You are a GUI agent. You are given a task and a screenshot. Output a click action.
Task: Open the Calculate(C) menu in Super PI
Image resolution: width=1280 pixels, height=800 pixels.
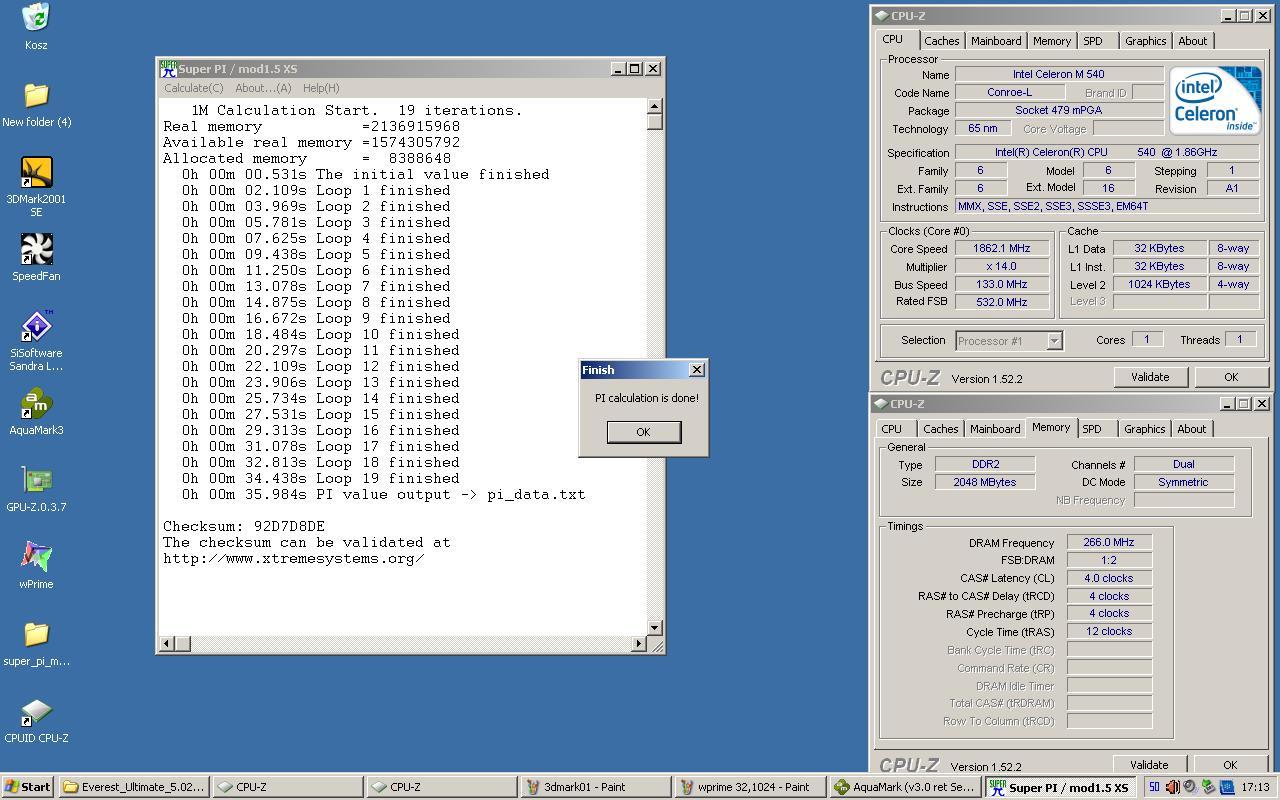click(194, 88)
